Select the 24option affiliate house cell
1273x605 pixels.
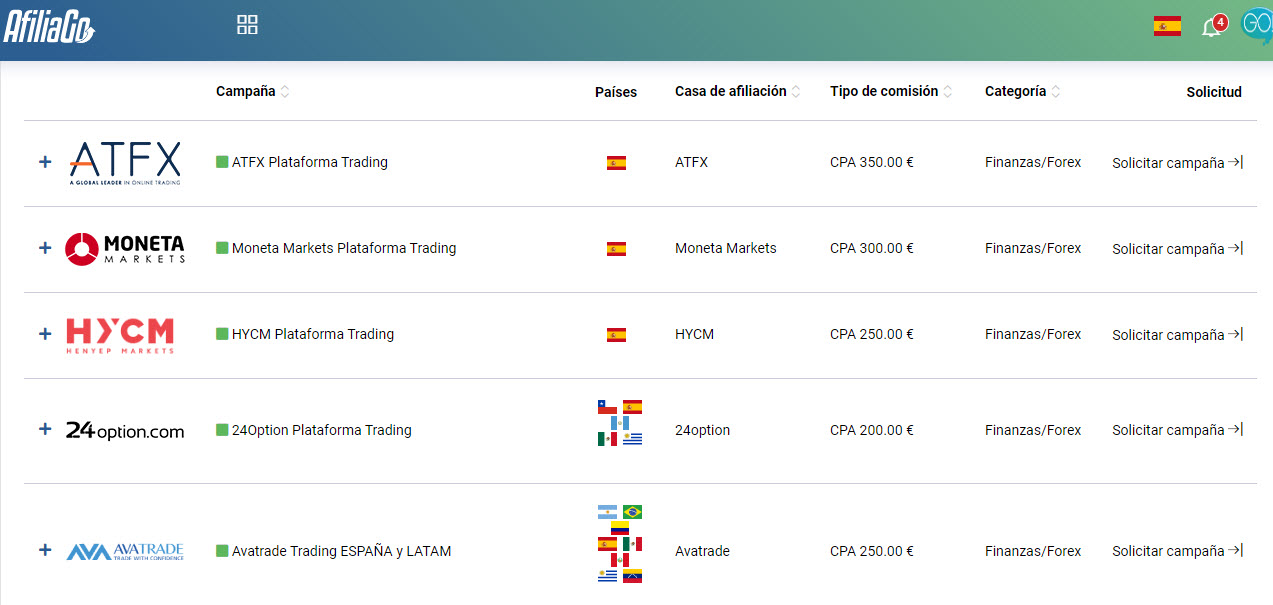[702, 430]
